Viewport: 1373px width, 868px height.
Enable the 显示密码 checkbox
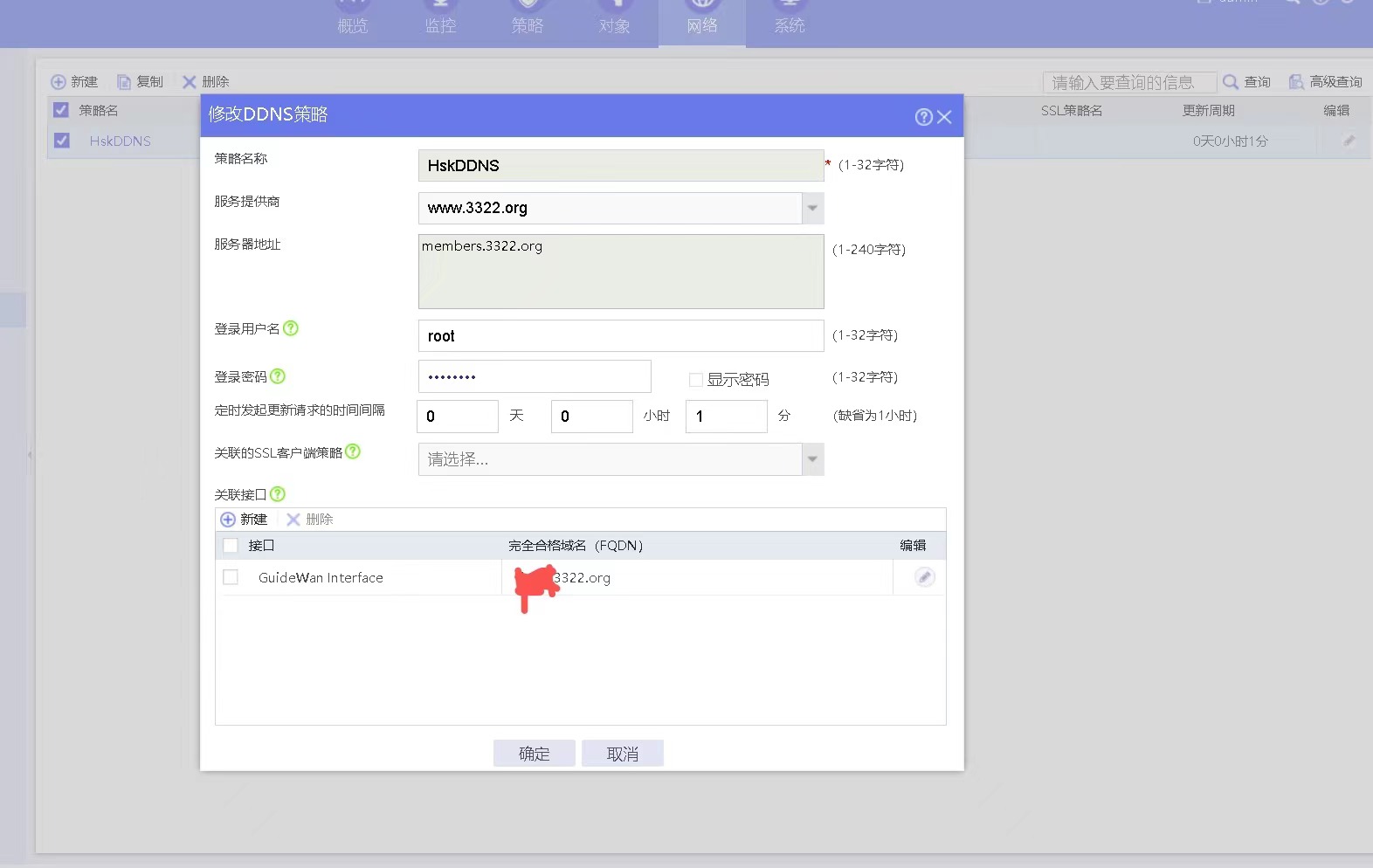point(696,380)
